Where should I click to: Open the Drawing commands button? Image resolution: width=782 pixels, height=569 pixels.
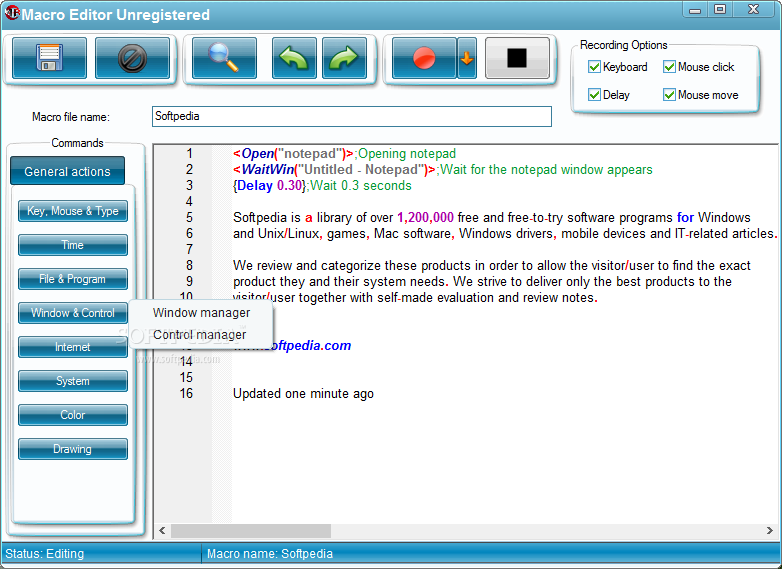pos(73,449)
